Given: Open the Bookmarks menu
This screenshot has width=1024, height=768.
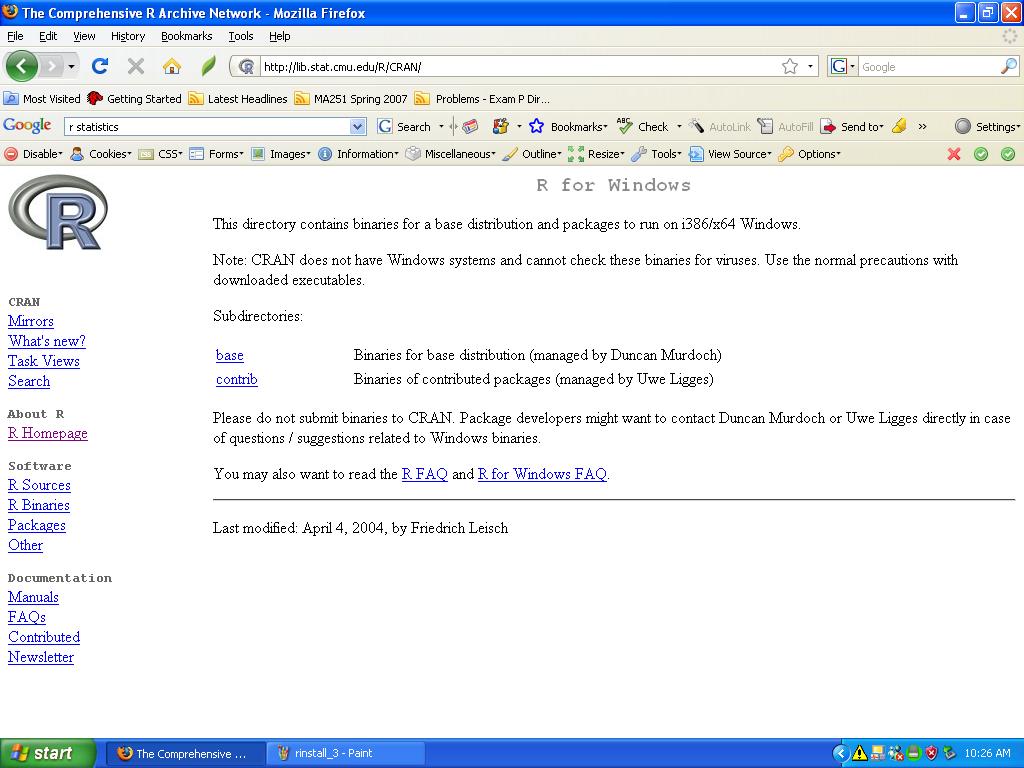Looking at the screenshot, I should [186, 36].
